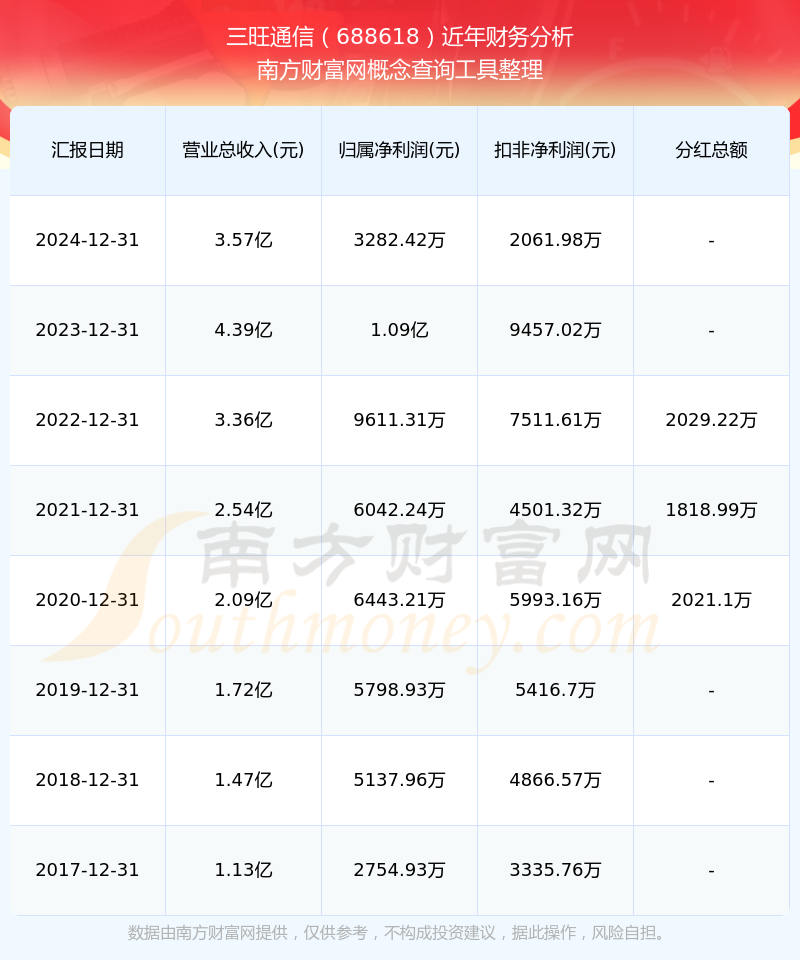800x960 pixels.
Task: Click the revenue value 1.13亿
Action: (244, 870)
